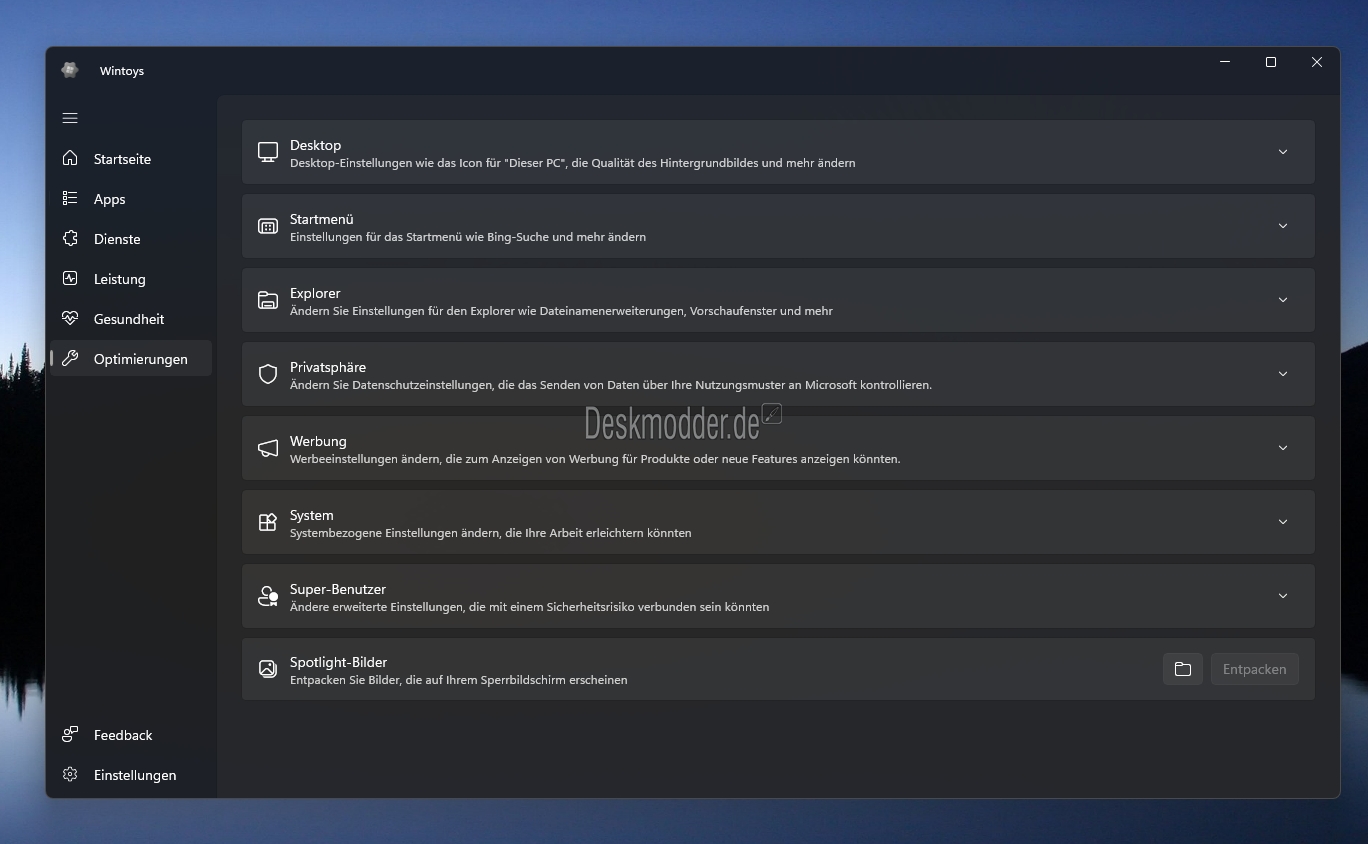Viewport: 1368px width, 844px height.
Task: Click the Startmenü card icon
Action: [x=268, y=226]
